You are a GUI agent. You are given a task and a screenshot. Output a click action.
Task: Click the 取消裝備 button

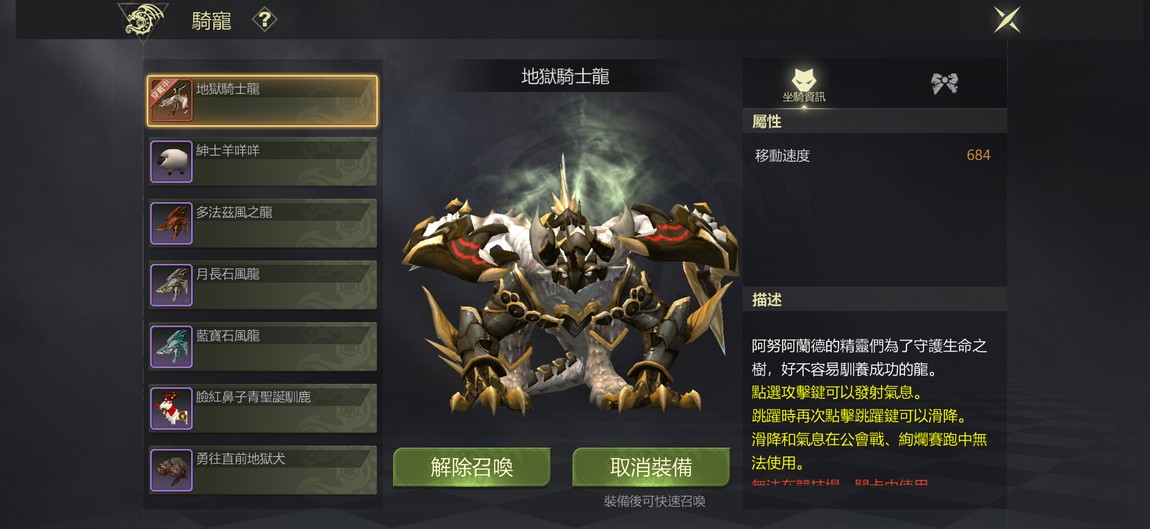(x=651, y=467)
